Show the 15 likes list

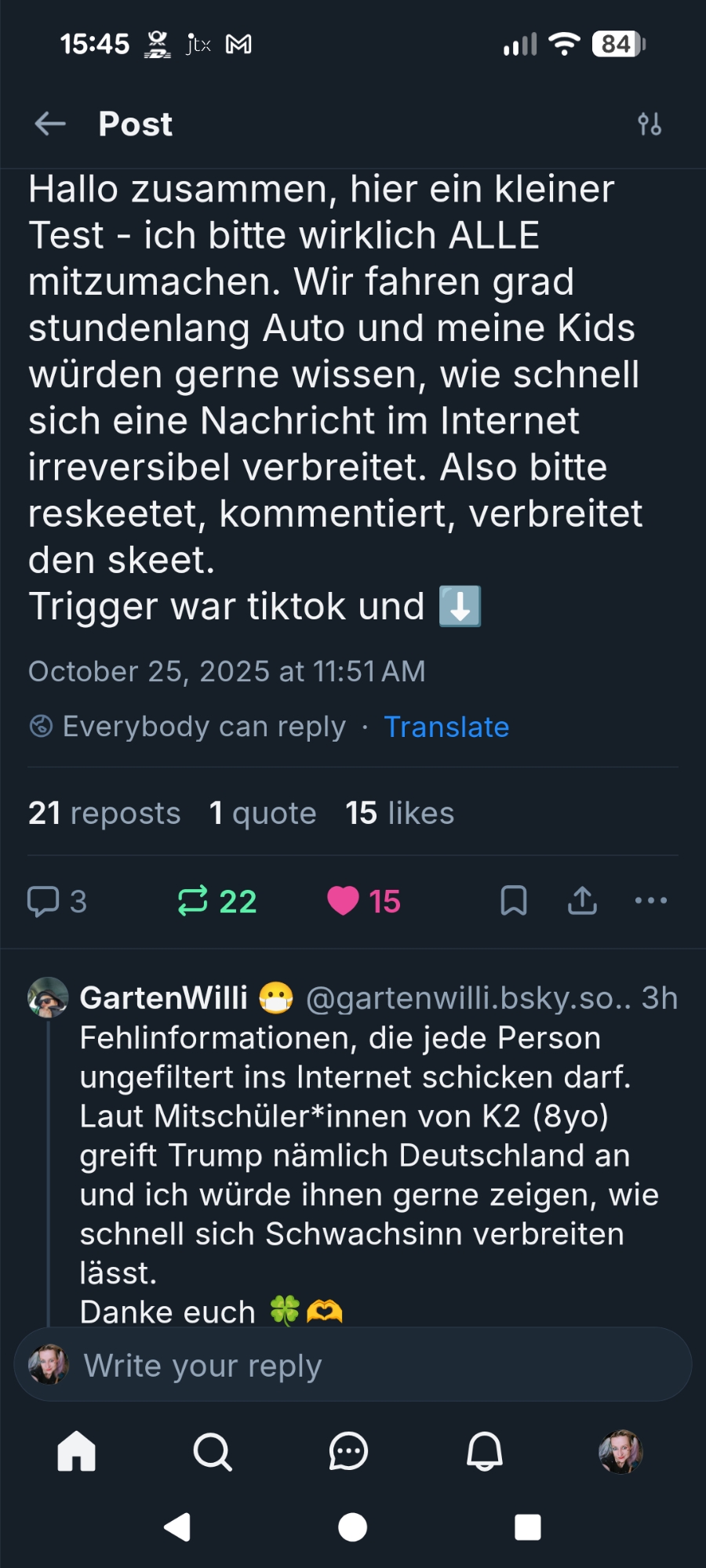tap(400, 813)
